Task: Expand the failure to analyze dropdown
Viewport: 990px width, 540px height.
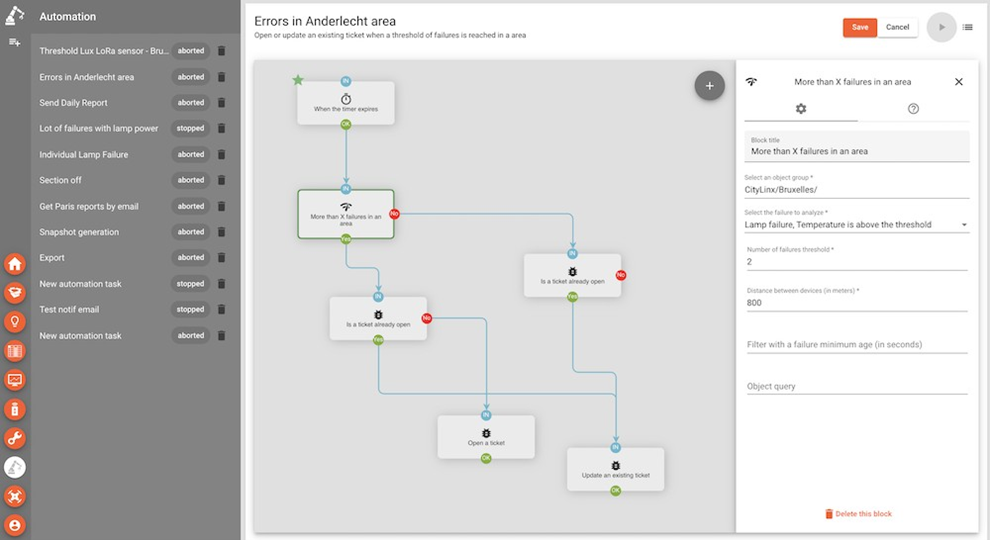Action: 964,225
